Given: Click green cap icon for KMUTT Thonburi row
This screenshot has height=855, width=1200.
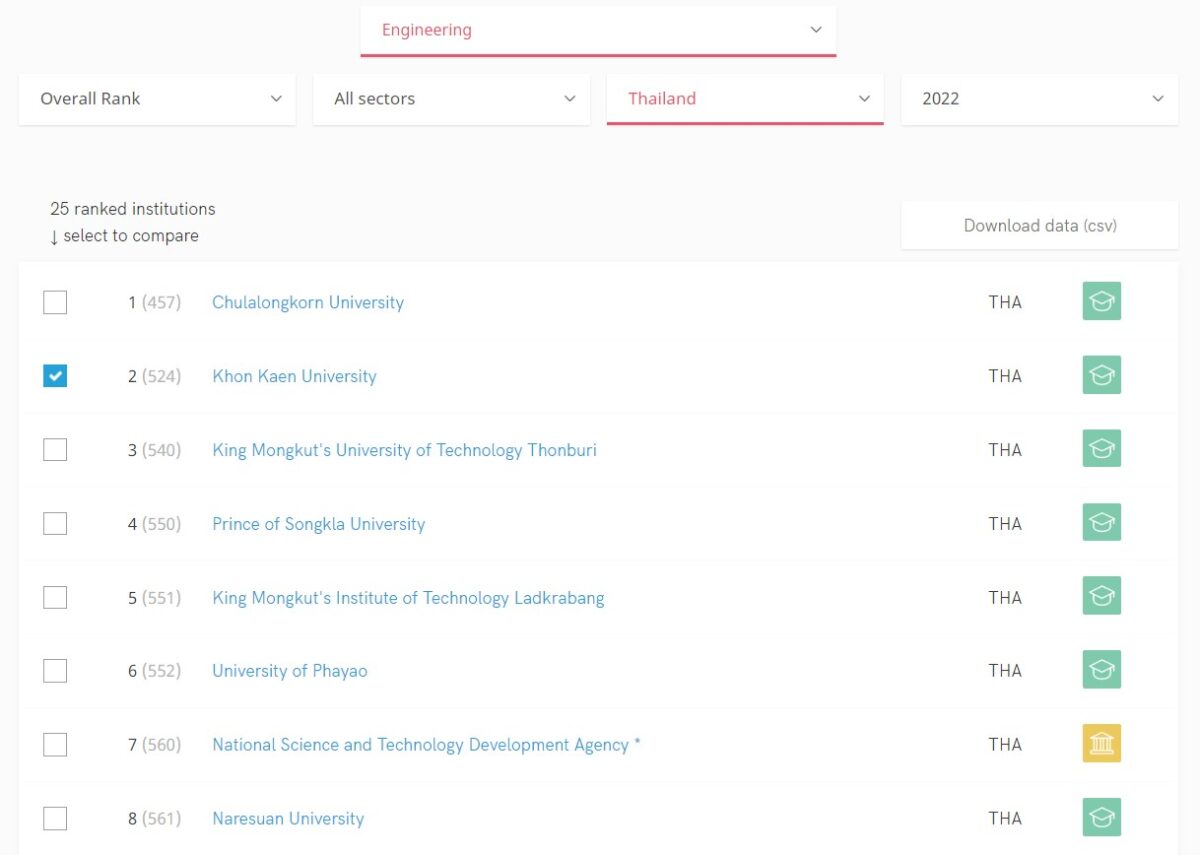Looking at the screenshot, I should 1101,449.
